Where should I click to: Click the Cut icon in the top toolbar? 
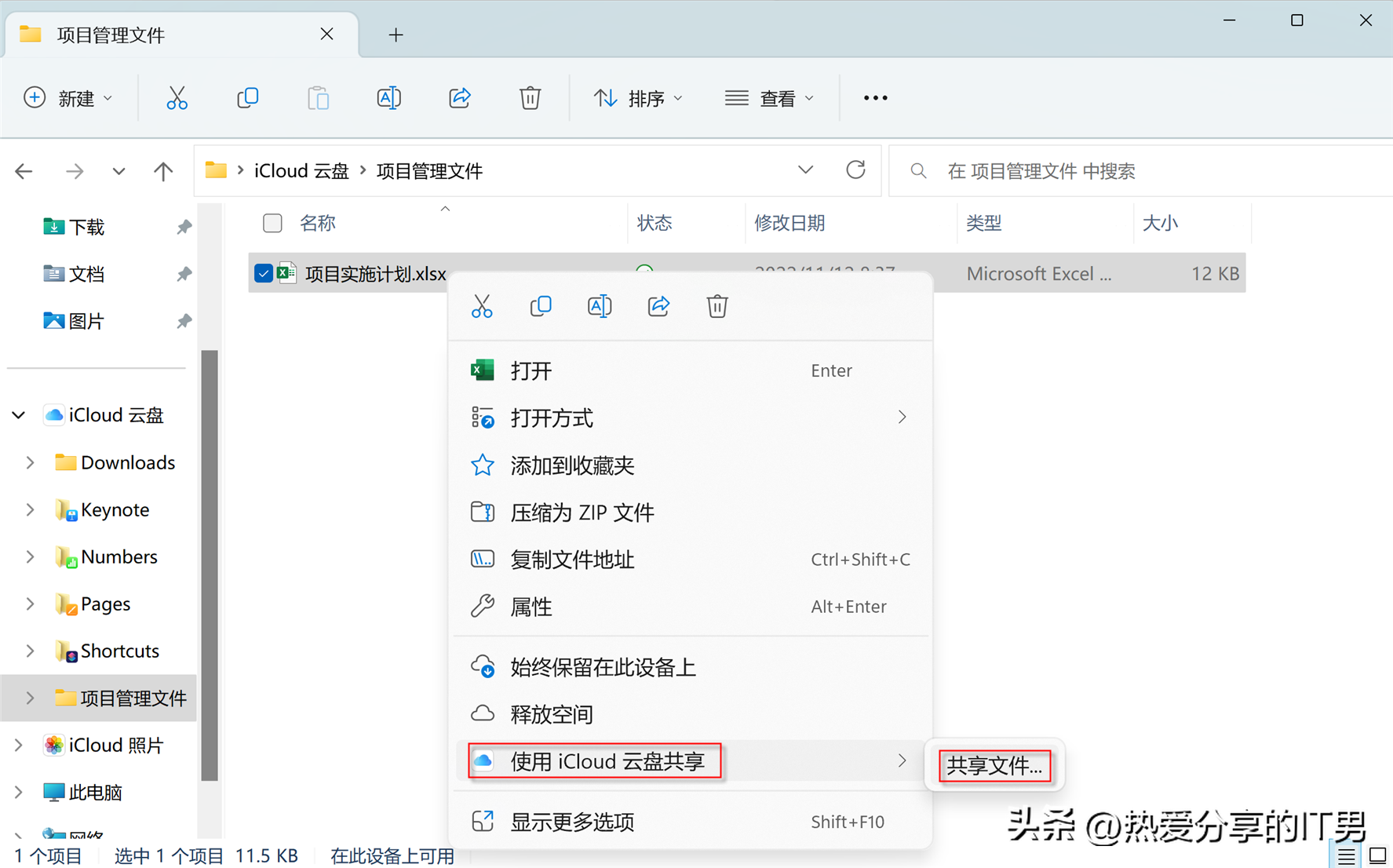coord(177,98)
